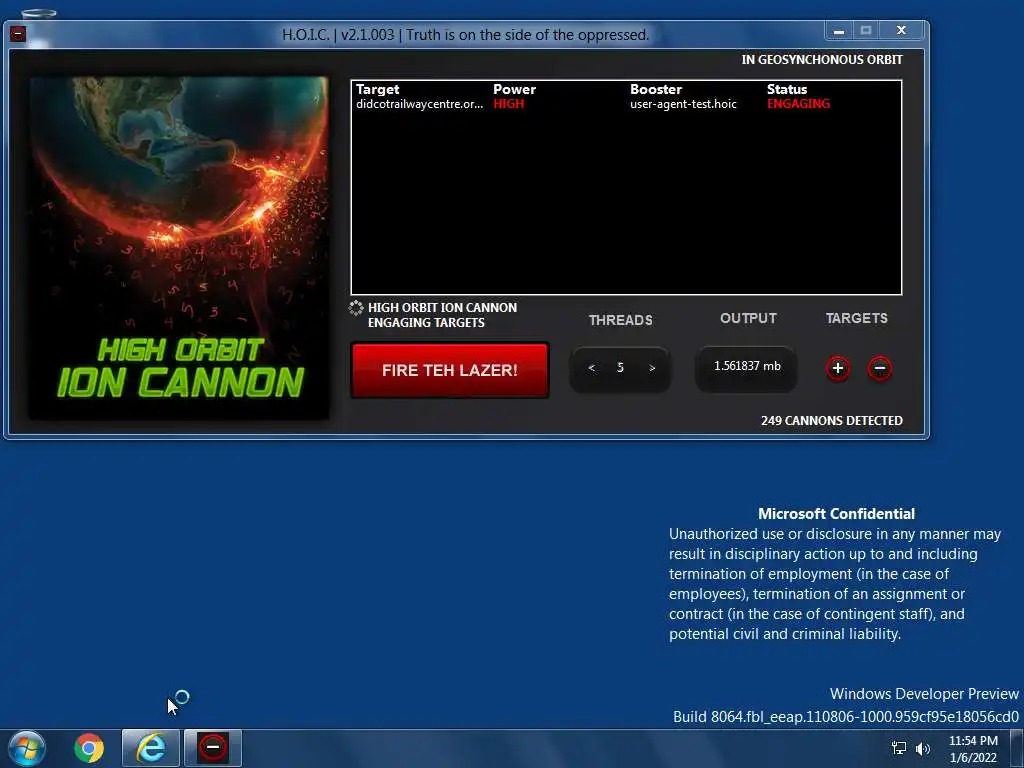
Task: Close the H.O.I.C. window
Action: point(901,30)
